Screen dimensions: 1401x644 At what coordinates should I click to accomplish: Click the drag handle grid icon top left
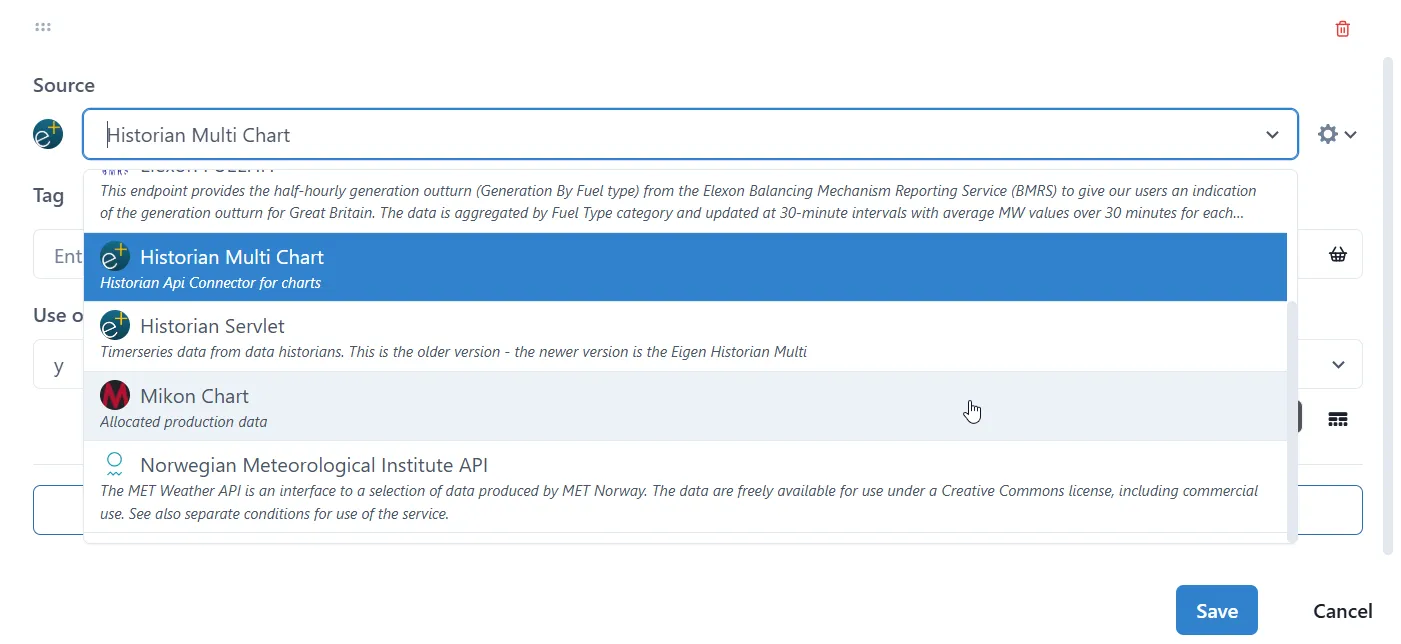(x=42, y=26)
